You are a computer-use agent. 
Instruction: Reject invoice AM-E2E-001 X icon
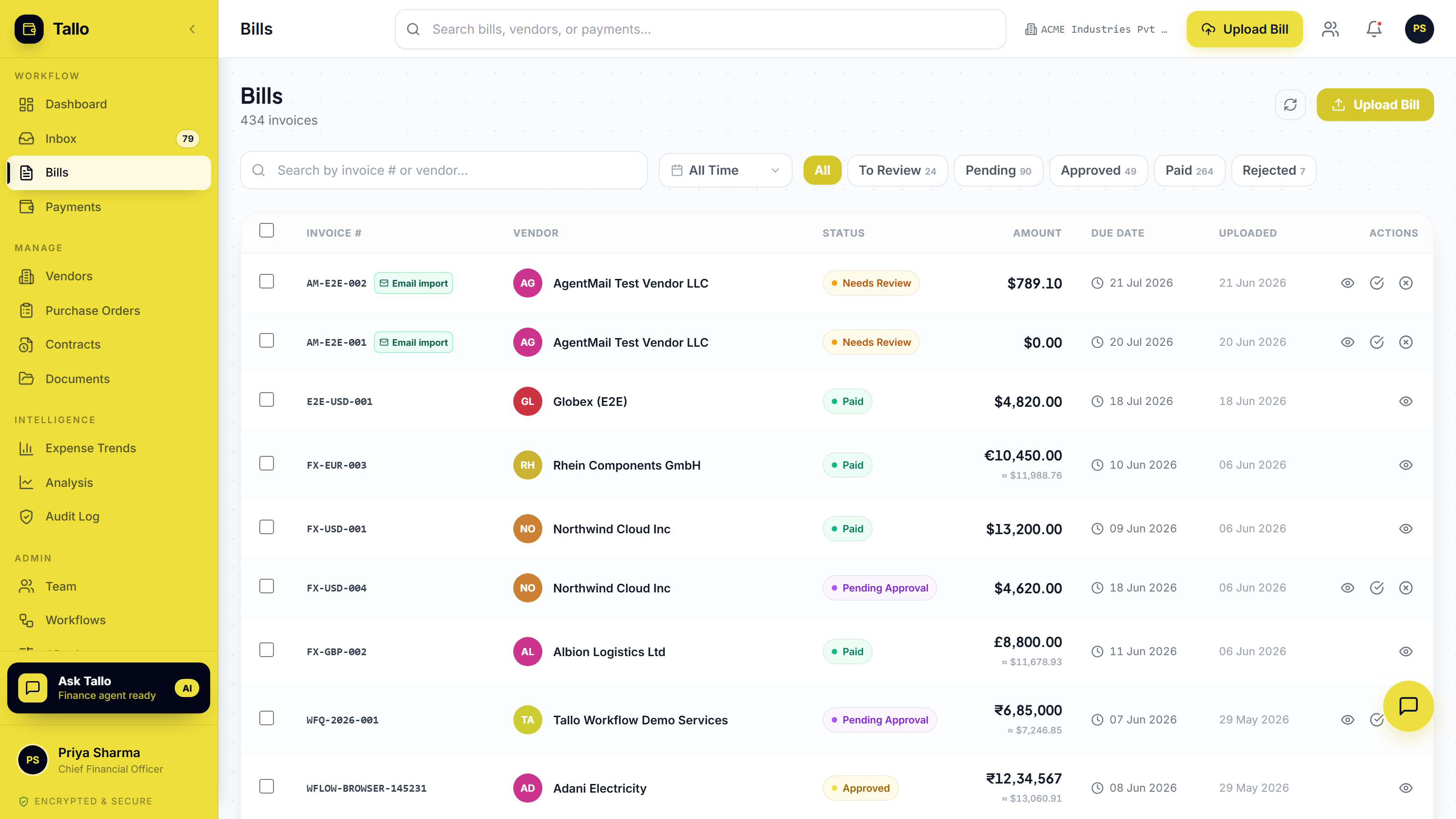pyautogui.click(x=1405, y=343)
